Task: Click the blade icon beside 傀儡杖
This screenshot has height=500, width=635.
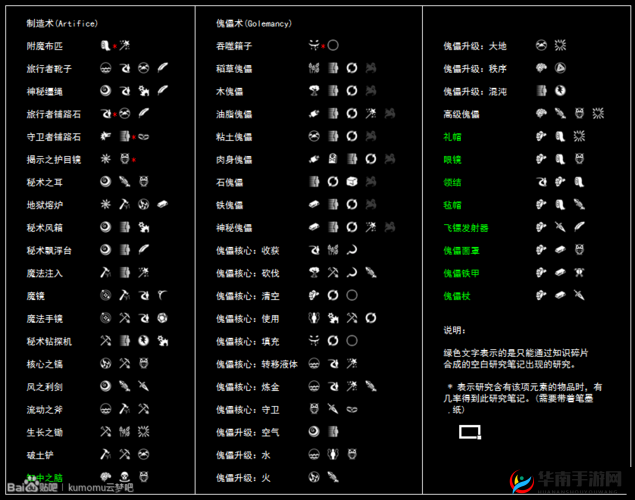Action: tap(579, 295)
